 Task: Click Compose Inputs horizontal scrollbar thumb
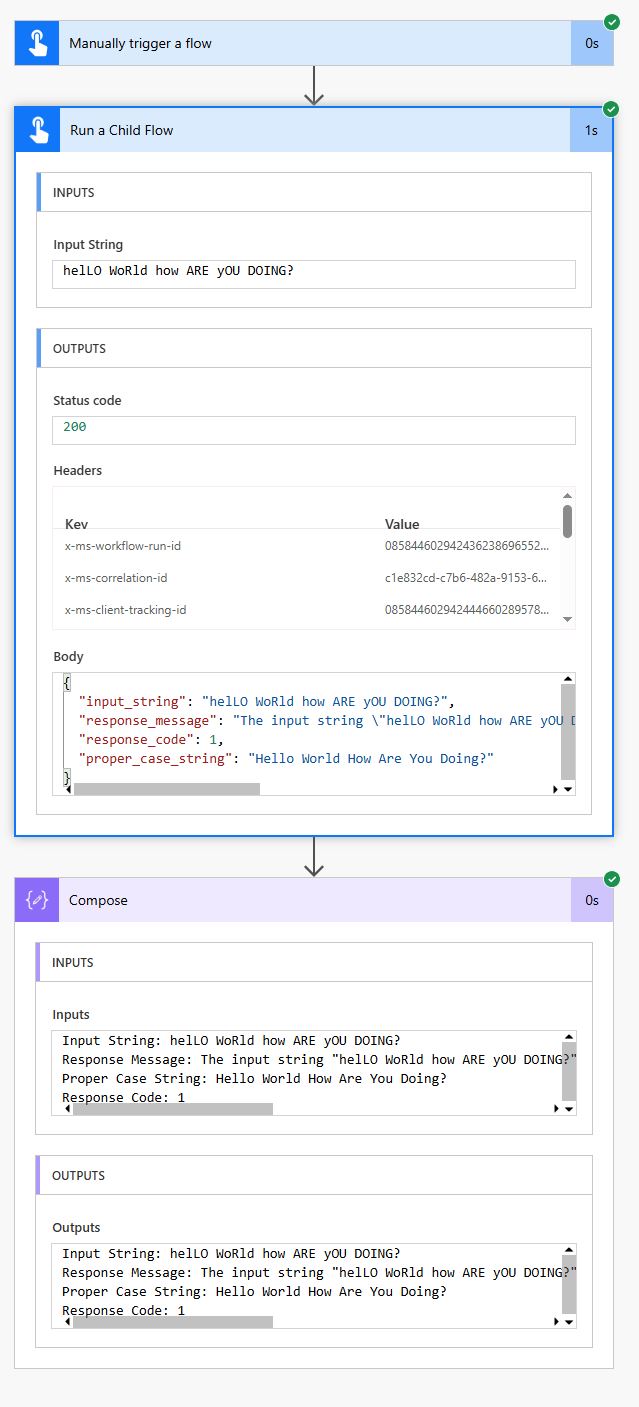pos(172,1109)
